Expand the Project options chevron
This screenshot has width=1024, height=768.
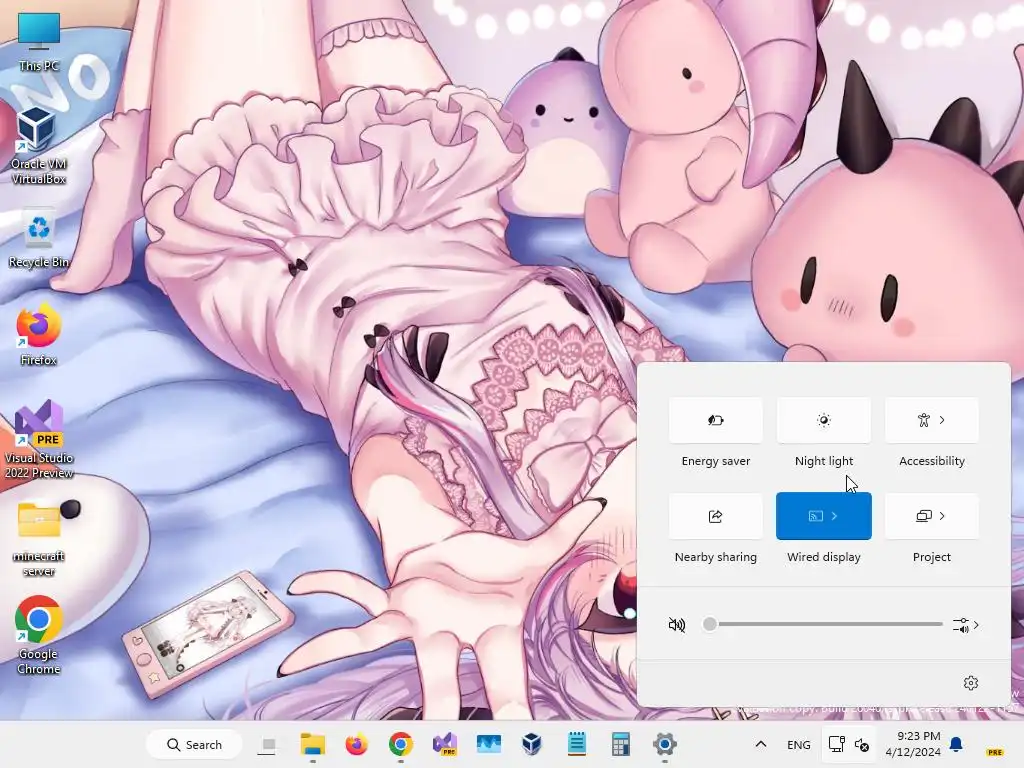[x=942, y=516]
